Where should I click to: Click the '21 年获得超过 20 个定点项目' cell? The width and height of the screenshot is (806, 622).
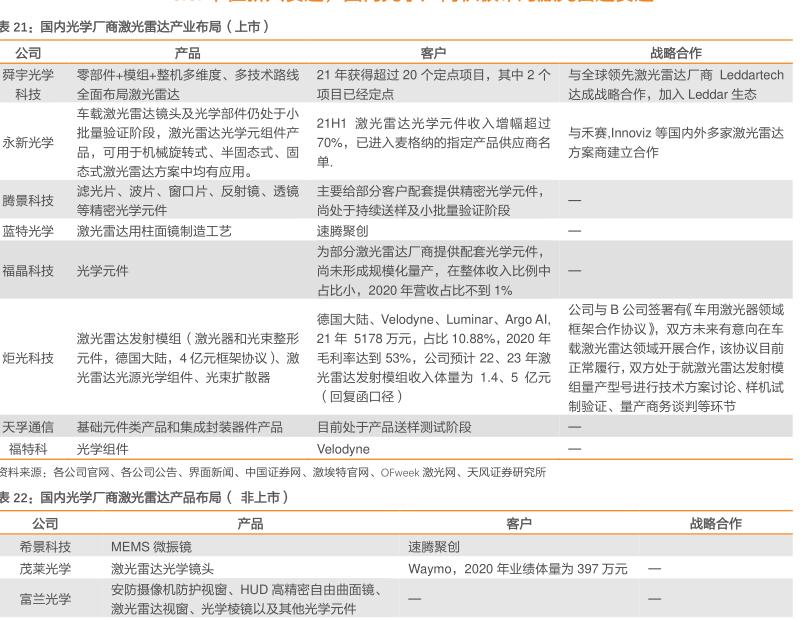pyautogui.click(x=434, y=84)
